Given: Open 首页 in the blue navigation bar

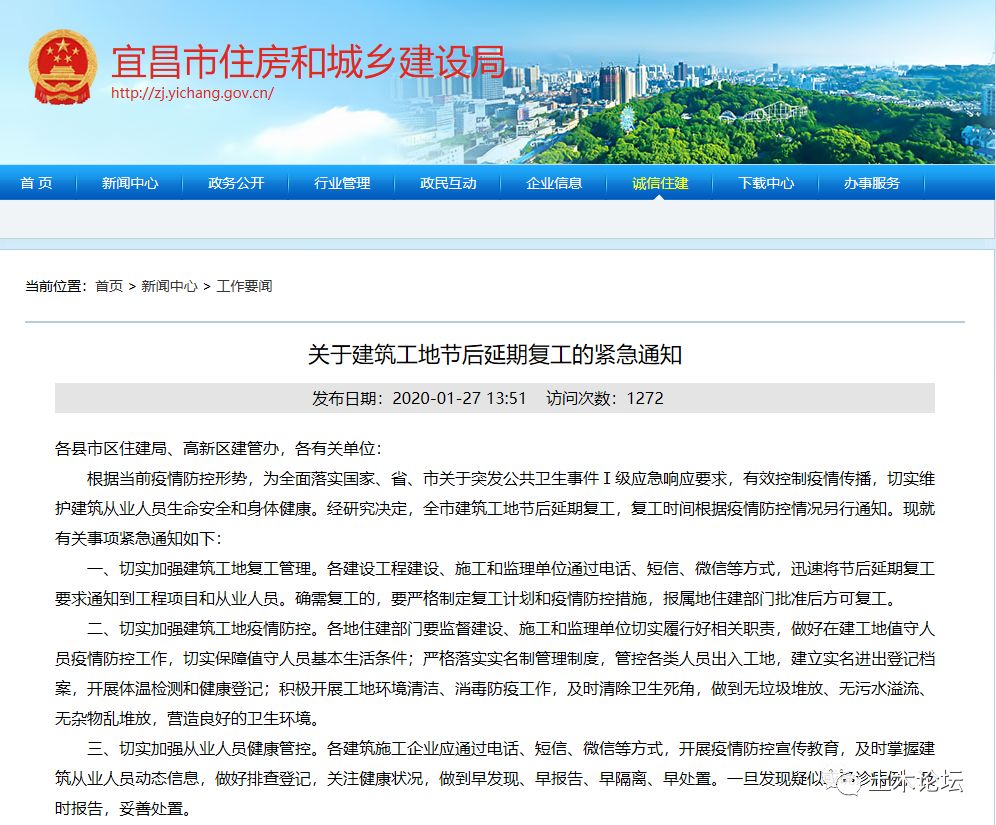Looking at the screenshot, I should [x=36, y=183].
